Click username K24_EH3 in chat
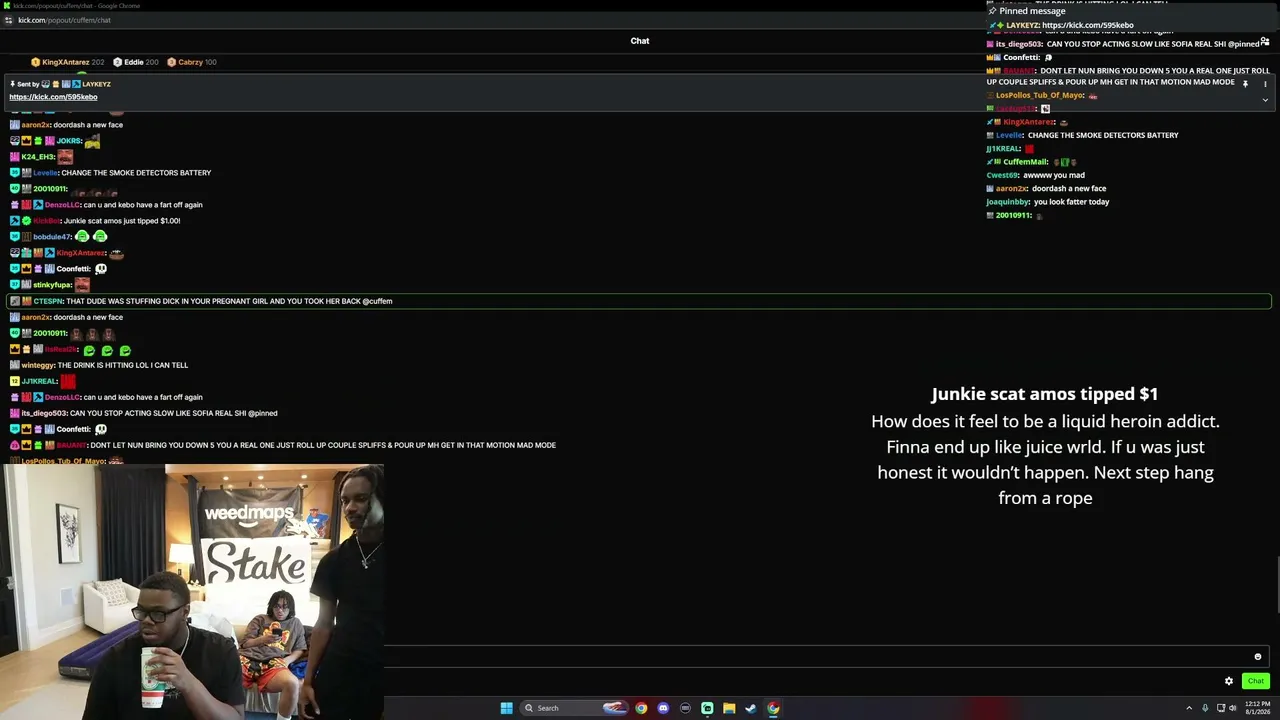This screenshot has width=1280, height=720. [37, 157]
